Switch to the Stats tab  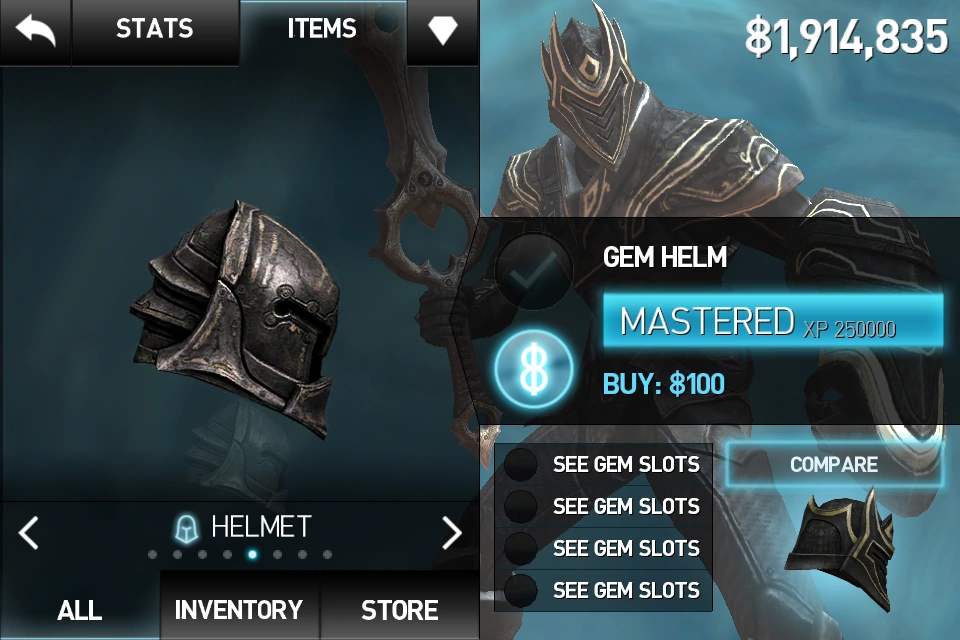[x=155, y=29]
